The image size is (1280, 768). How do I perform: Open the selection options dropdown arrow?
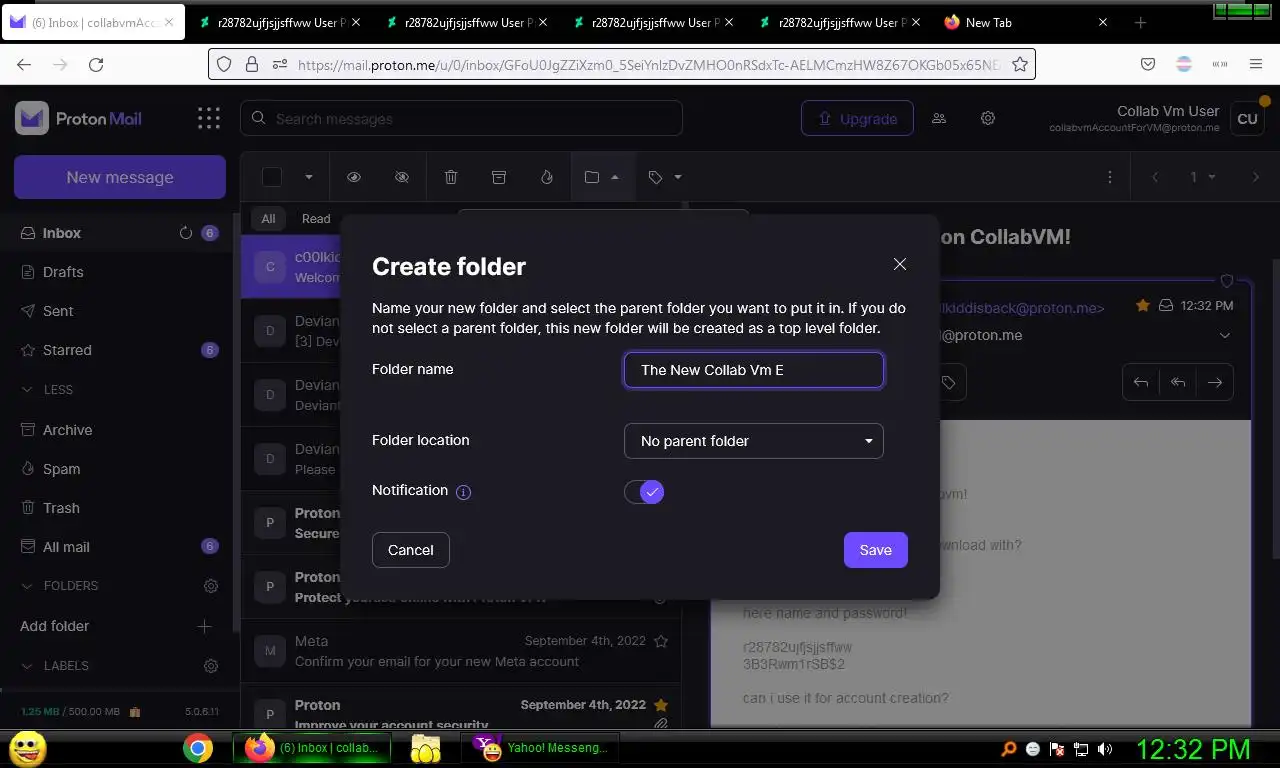(309, 177)
